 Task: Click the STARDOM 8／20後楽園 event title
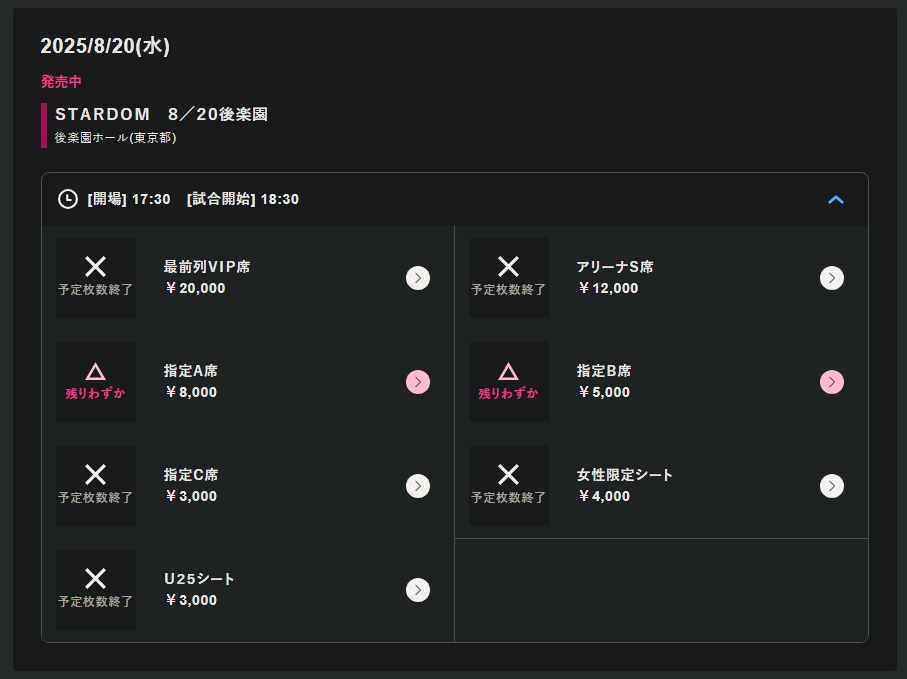[161, 115]
